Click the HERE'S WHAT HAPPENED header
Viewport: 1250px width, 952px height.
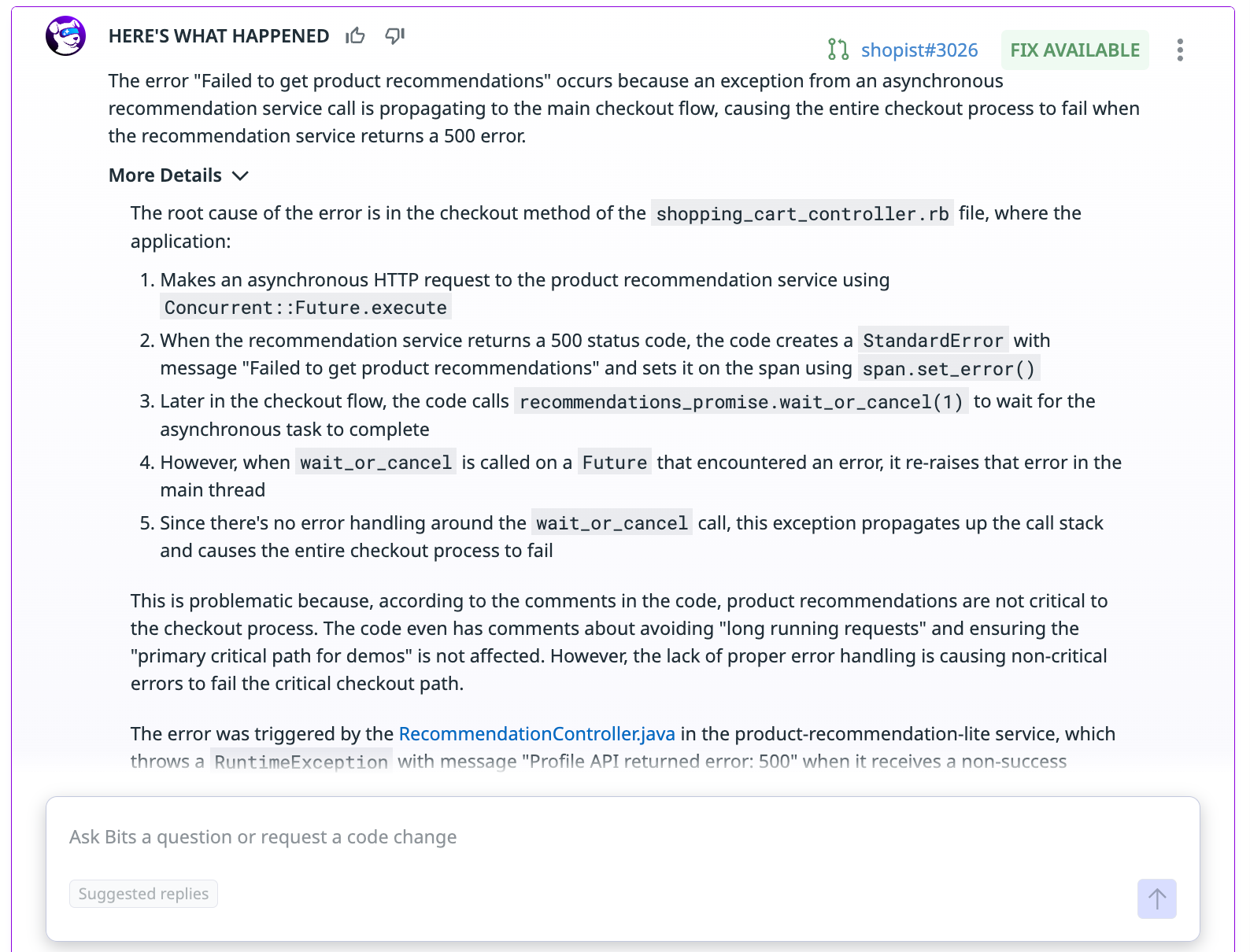click(219, 35)
